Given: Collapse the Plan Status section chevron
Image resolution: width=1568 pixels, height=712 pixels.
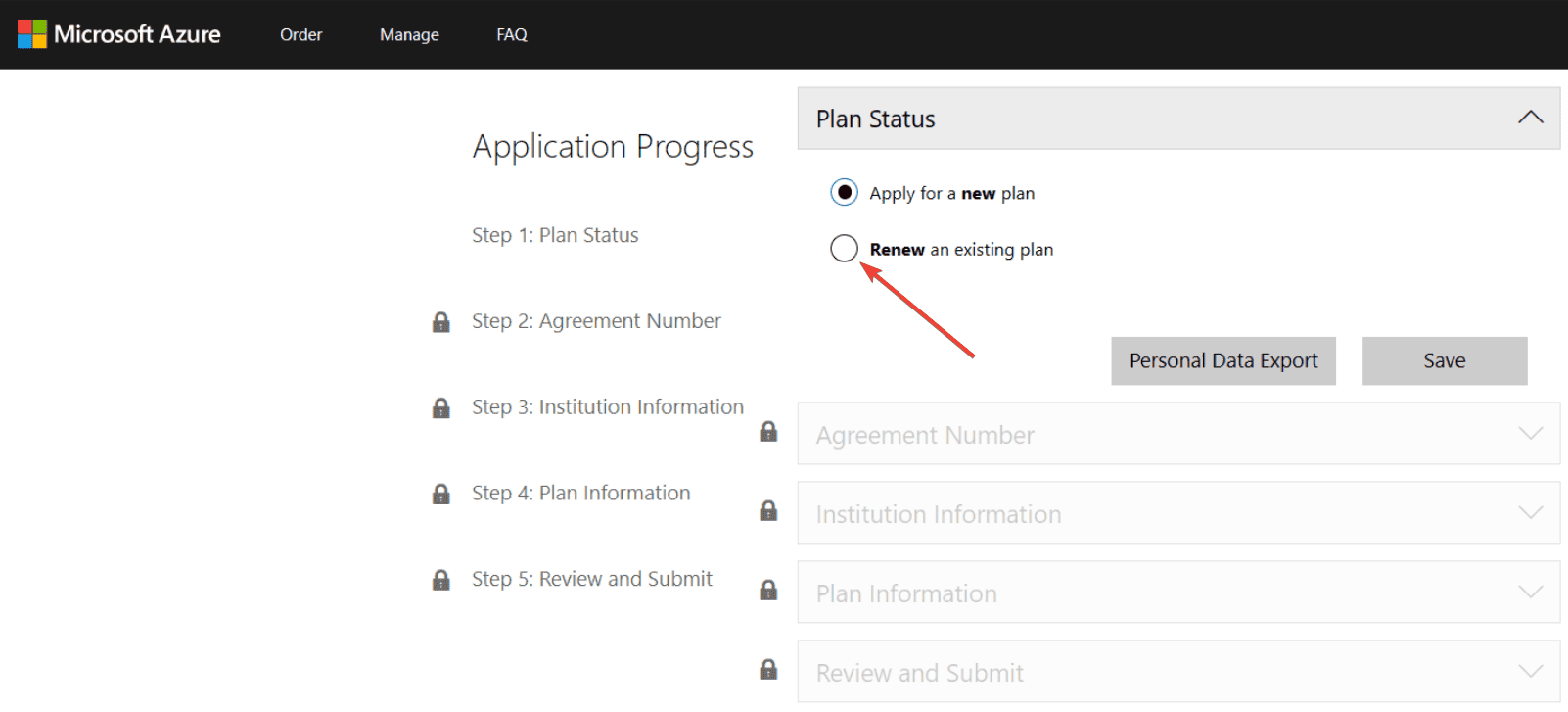Looking at the screenshot, I should coord(1530,118).
